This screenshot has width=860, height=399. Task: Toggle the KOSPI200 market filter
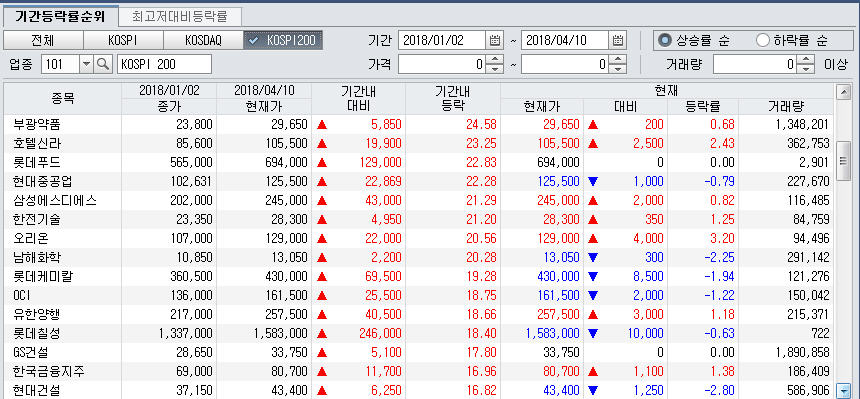pos(283,40)
